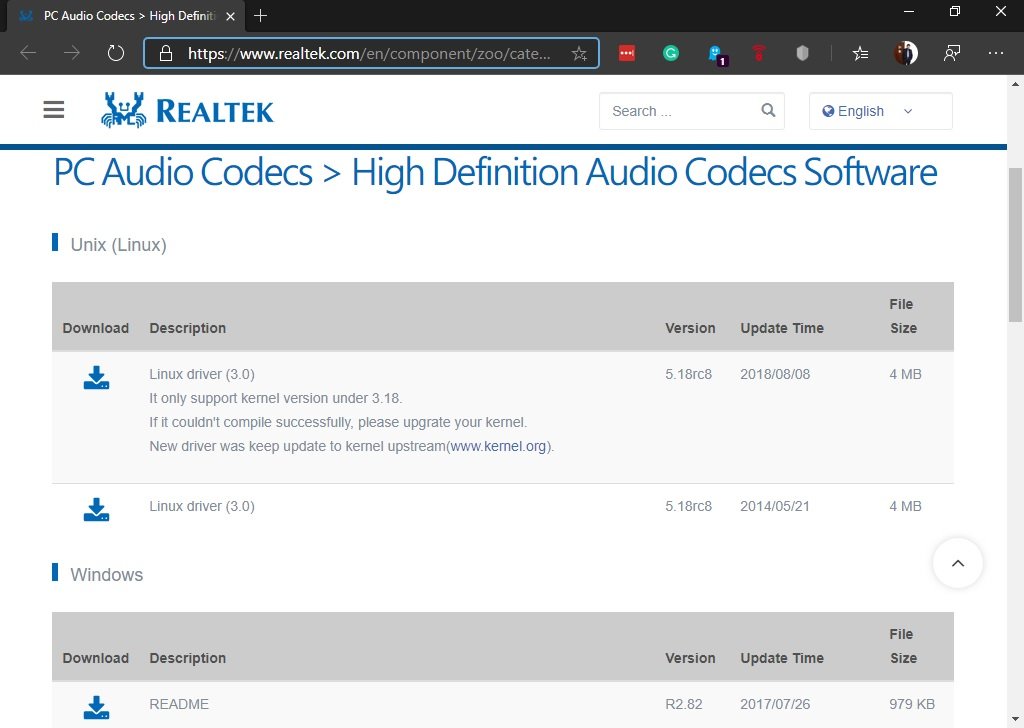Download the README R2.82 file

(97, 707)
